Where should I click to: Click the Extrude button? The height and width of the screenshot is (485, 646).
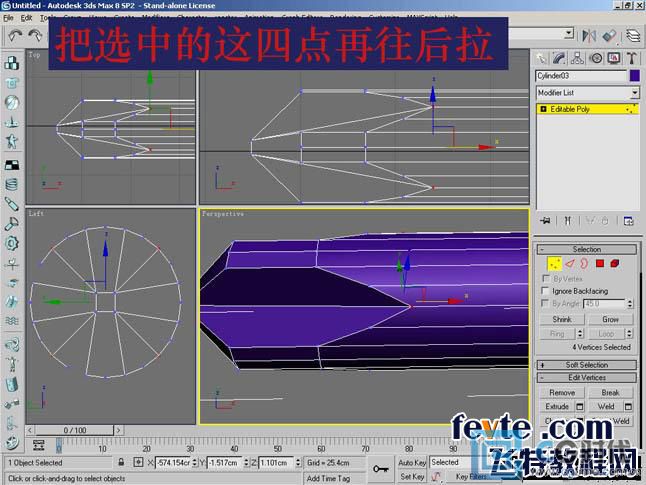[557, 407]
